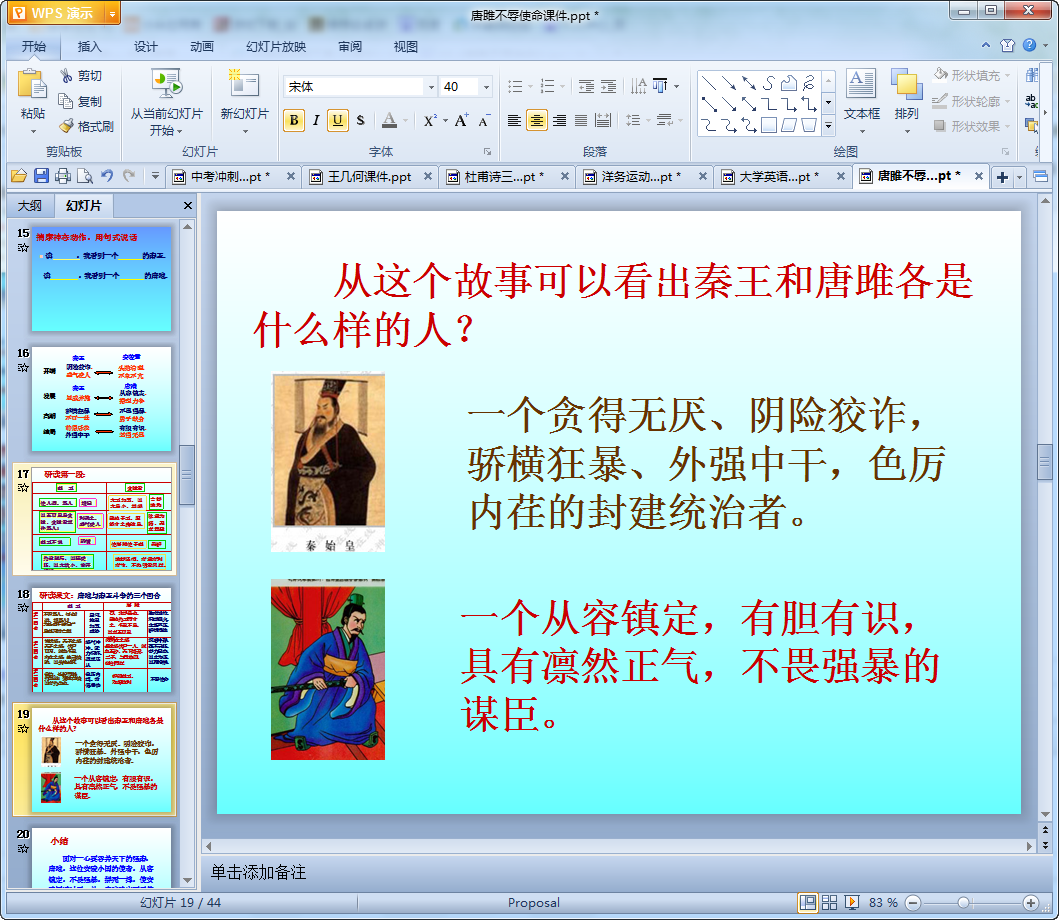Select slide 17 thumbnail
Image resolution: width=1059 pixels, height=920 pixels.
point(101,519)
